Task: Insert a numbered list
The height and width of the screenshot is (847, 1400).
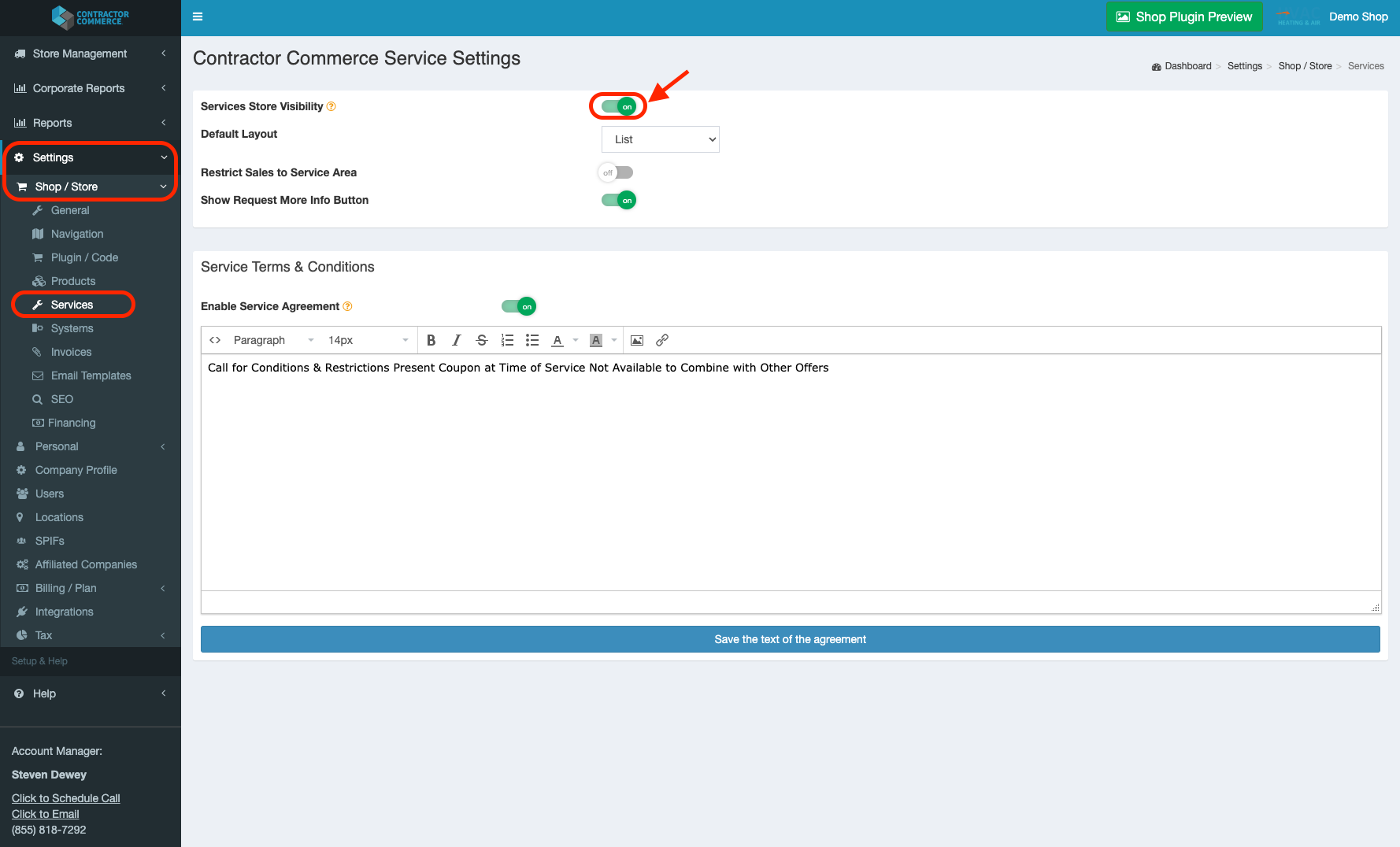Action: tap(507, 340)
